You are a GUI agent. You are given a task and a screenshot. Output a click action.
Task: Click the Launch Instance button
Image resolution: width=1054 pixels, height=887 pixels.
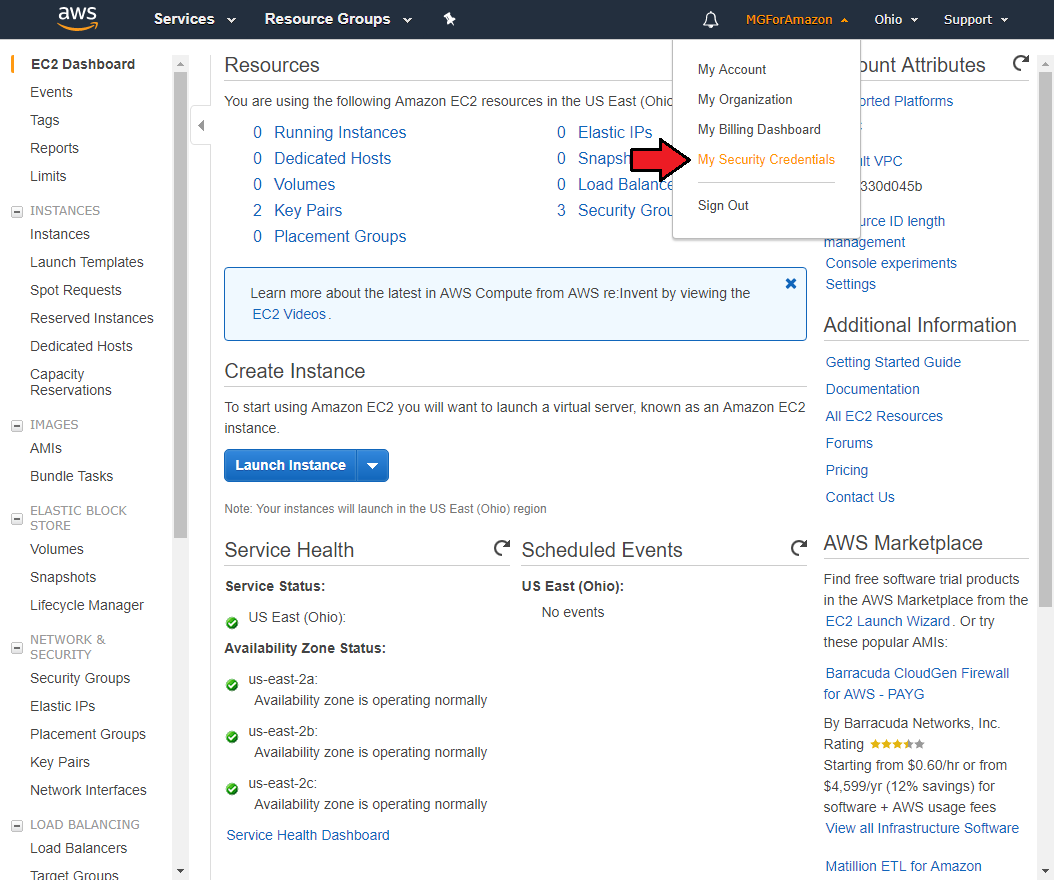[x=290, y=466]
